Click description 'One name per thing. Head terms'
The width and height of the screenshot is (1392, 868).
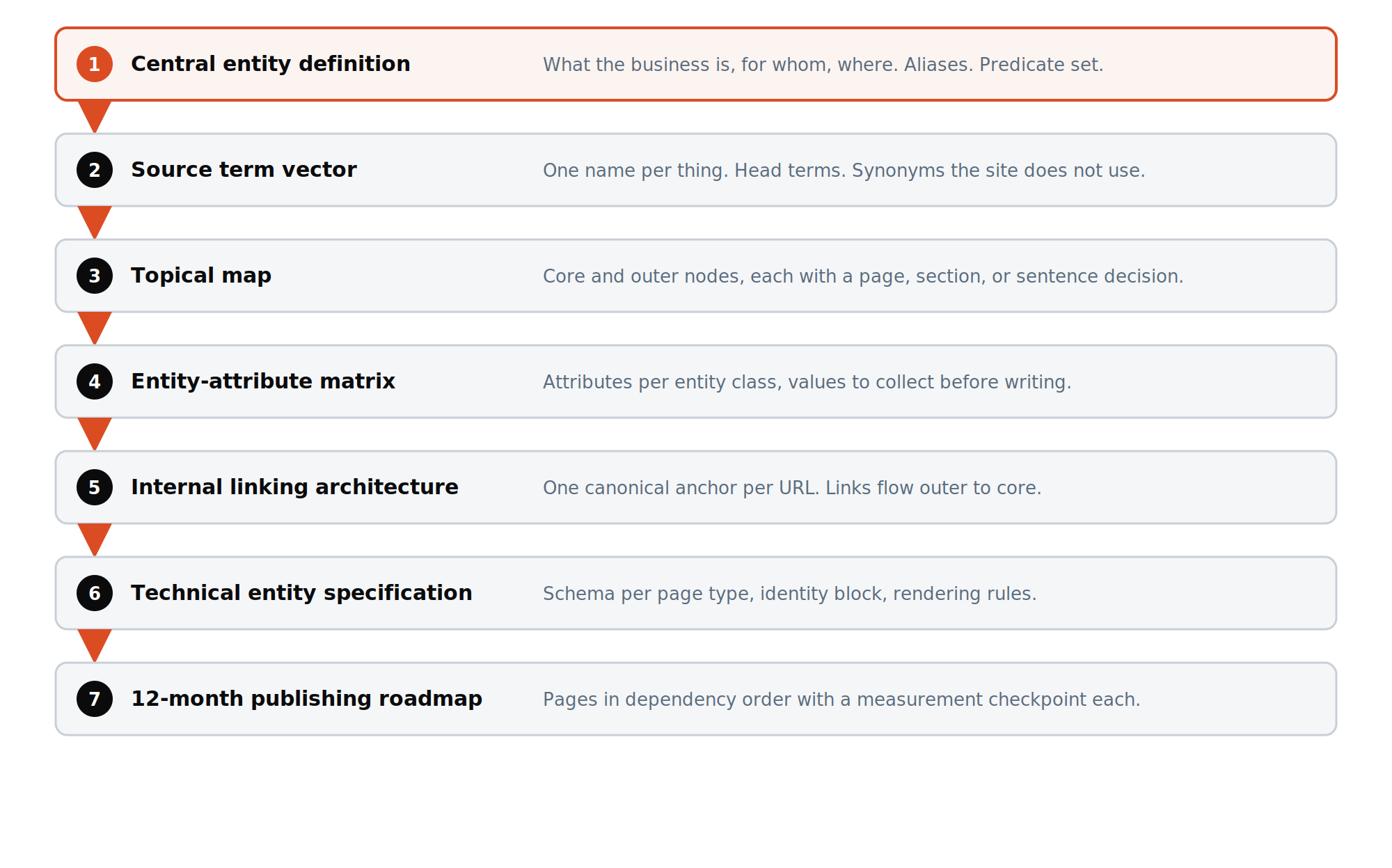844,171
